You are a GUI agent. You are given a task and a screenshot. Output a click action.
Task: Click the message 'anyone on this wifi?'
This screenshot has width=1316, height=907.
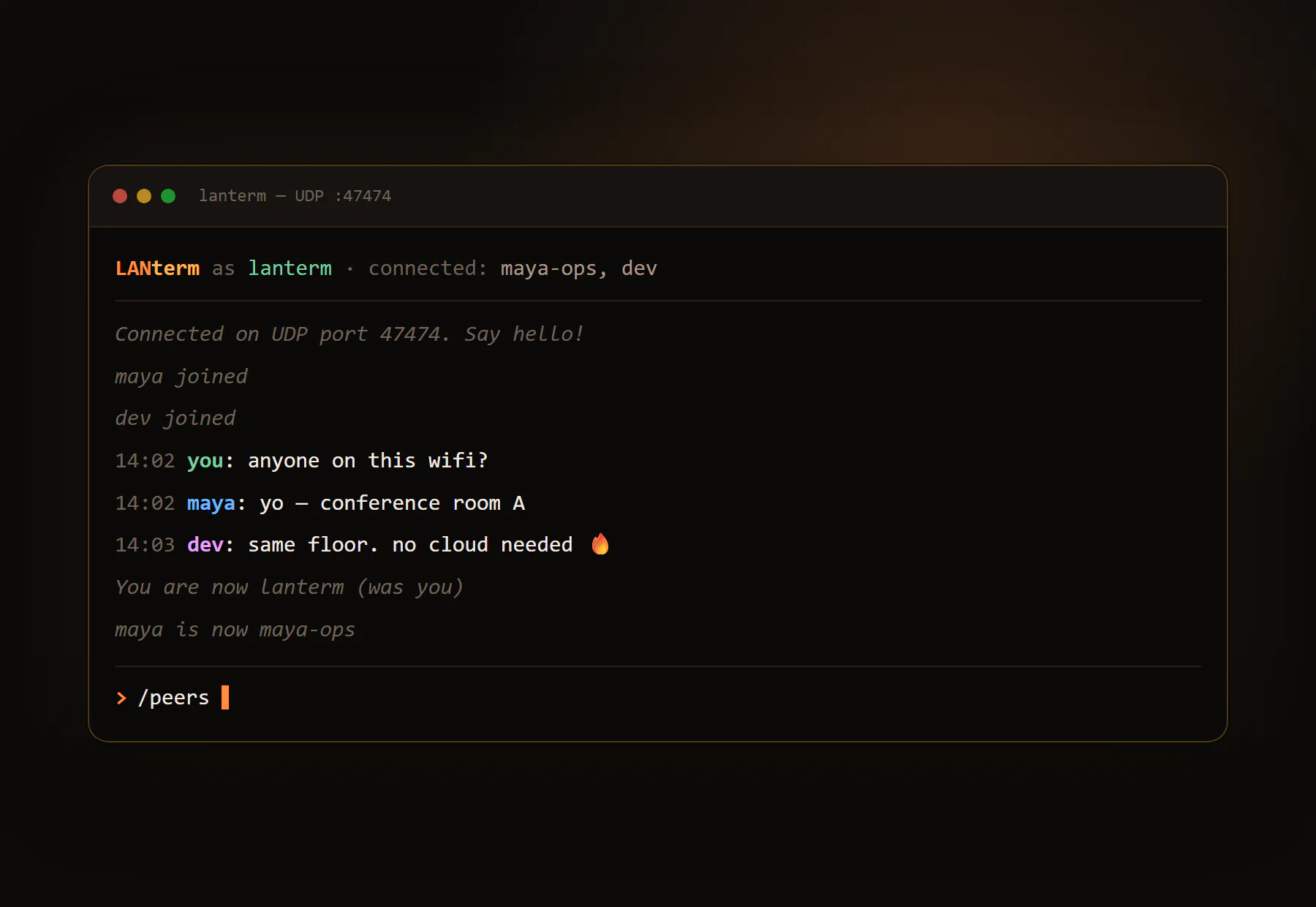click(368, 461)
